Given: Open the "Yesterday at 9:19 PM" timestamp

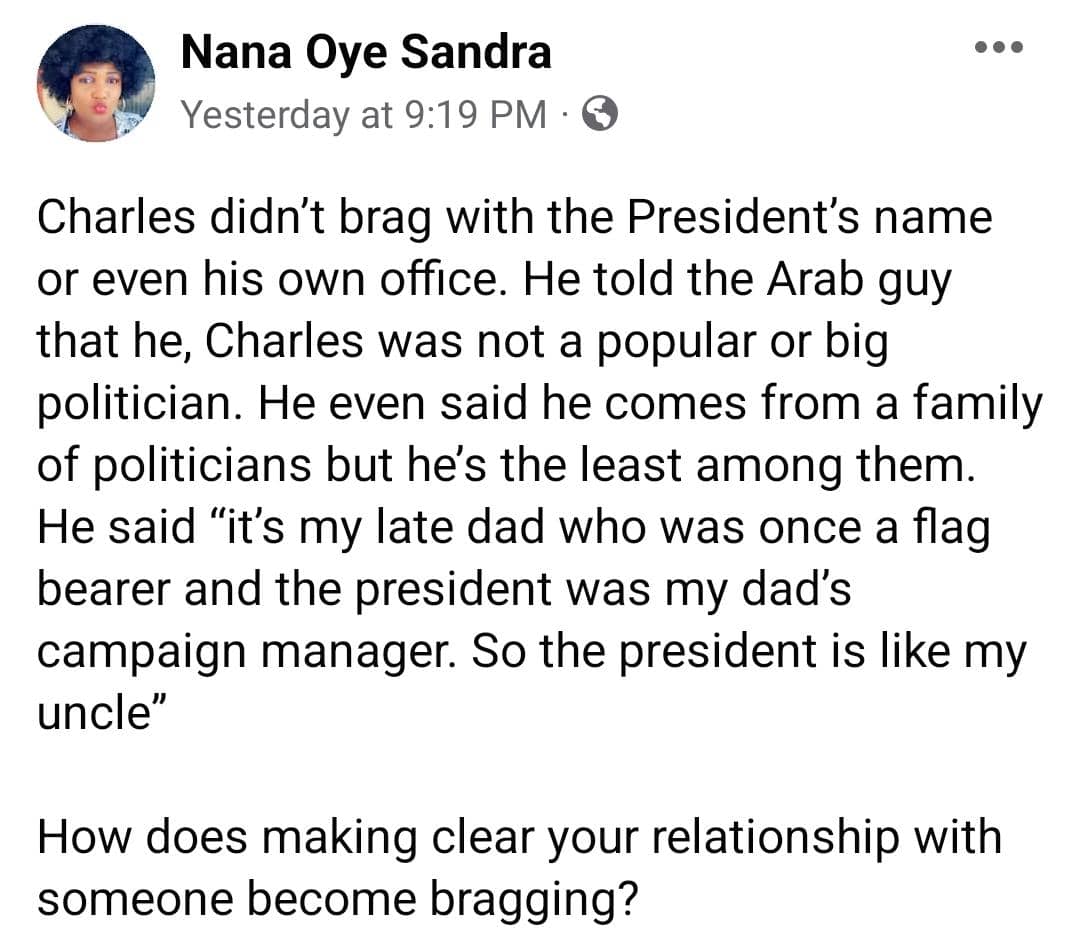Looking at the screenshot, I should coord(364,114).
